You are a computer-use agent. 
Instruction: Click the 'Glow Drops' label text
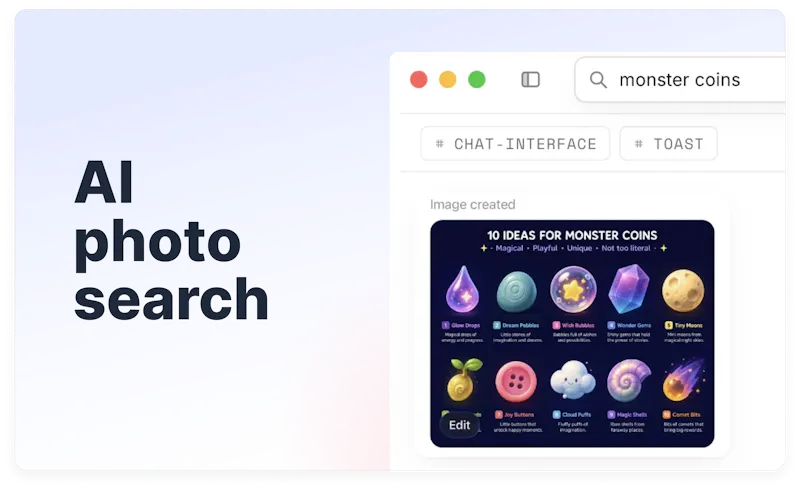(x=465, y=325)
